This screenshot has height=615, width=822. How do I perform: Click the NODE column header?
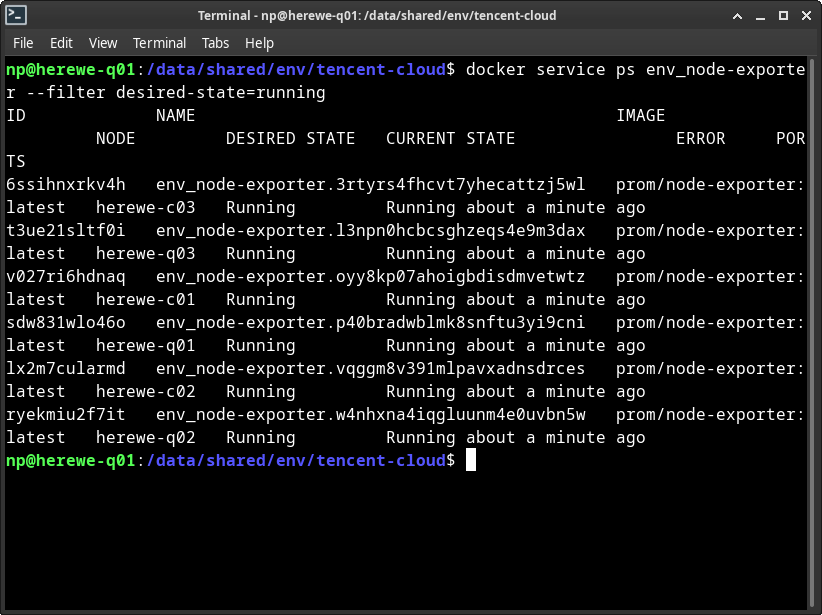(x=115, y=138)
